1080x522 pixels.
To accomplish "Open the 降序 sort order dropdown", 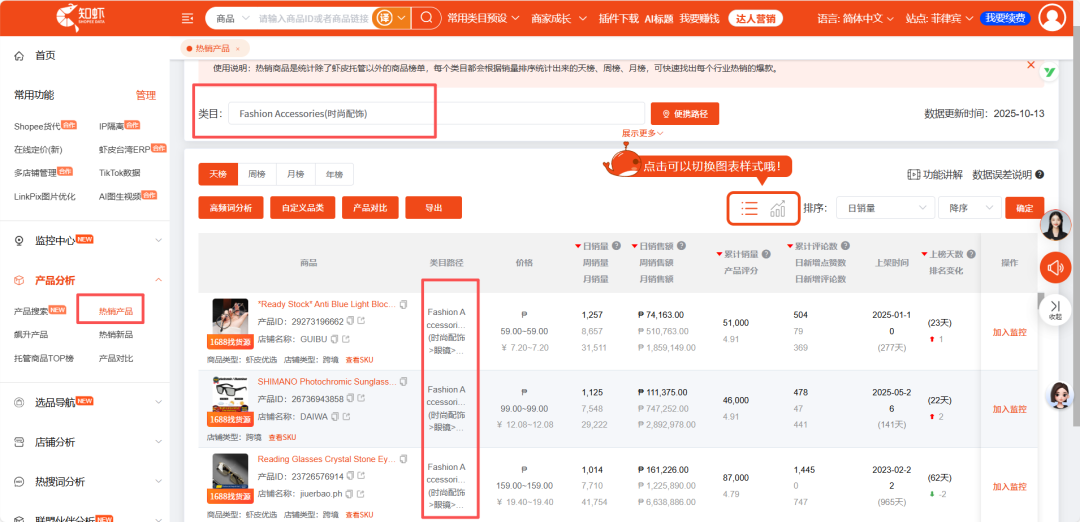I will [x=970, y=208].
